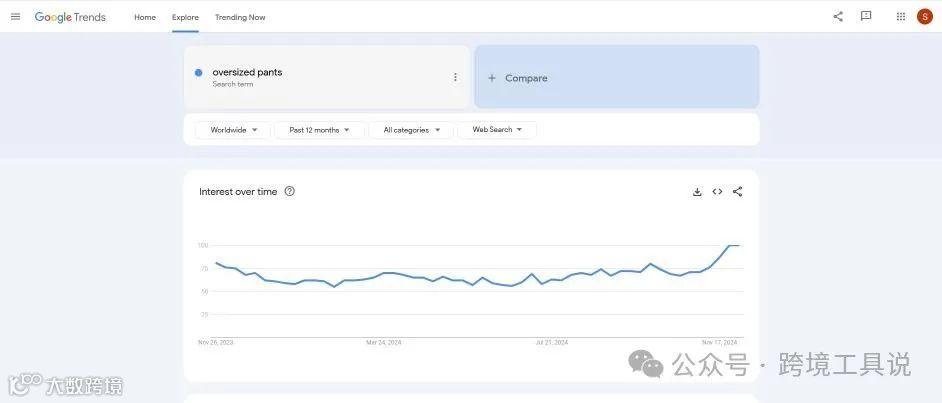Share the Interest over time chart

point(737,192)
